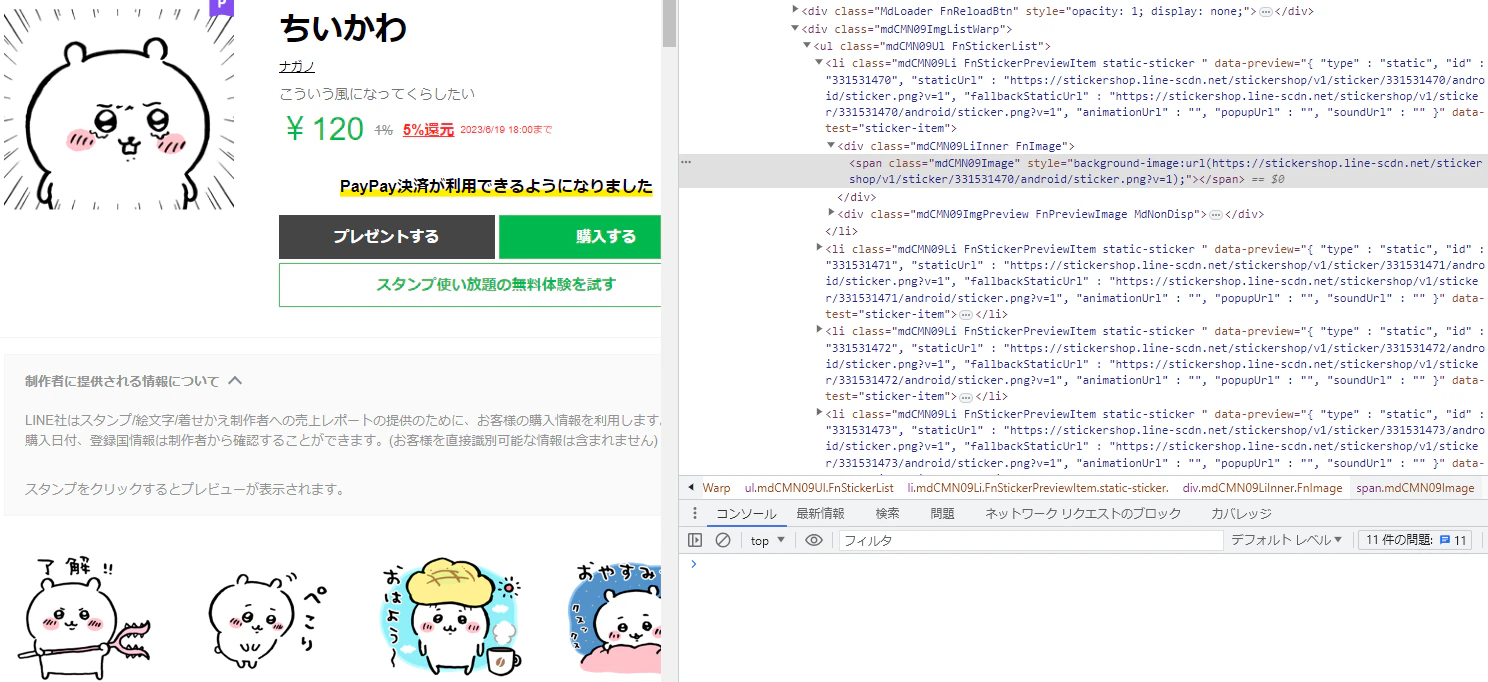Expand mdCMN09ImgPreview div ellipsis badge
1488x682 pixels.
pos(1216,215)
